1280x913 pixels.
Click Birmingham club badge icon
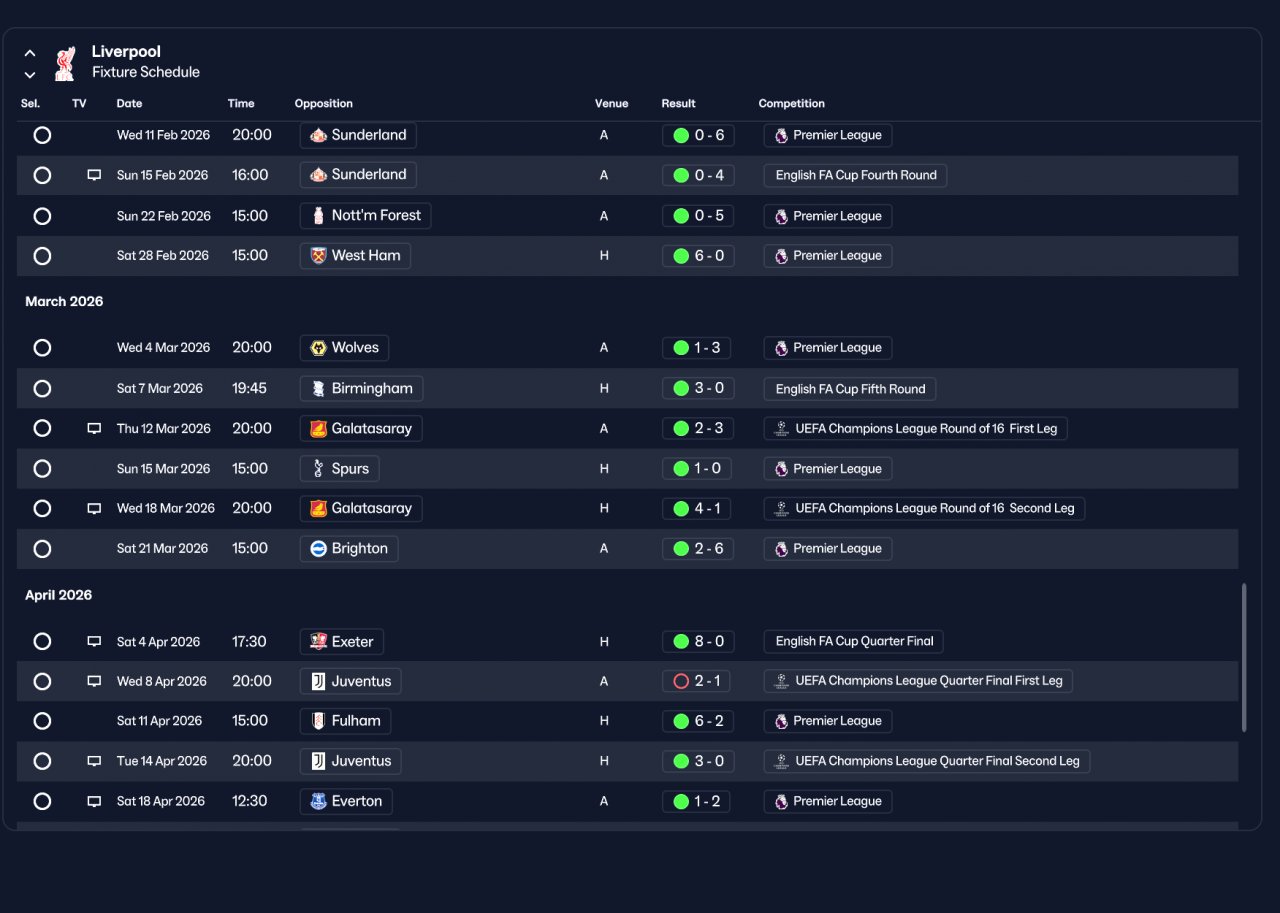point(318,388)
